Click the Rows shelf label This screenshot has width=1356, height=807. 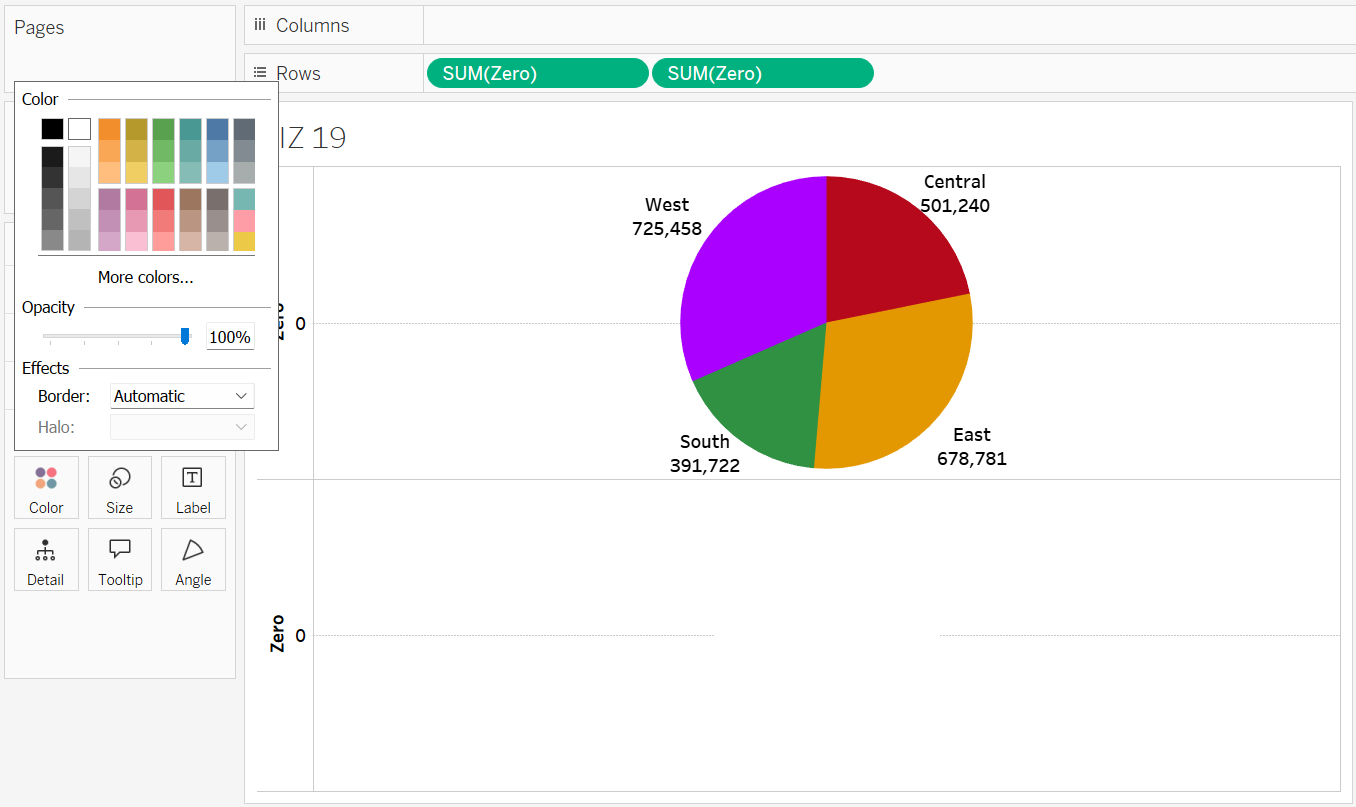tap(299, 73)
